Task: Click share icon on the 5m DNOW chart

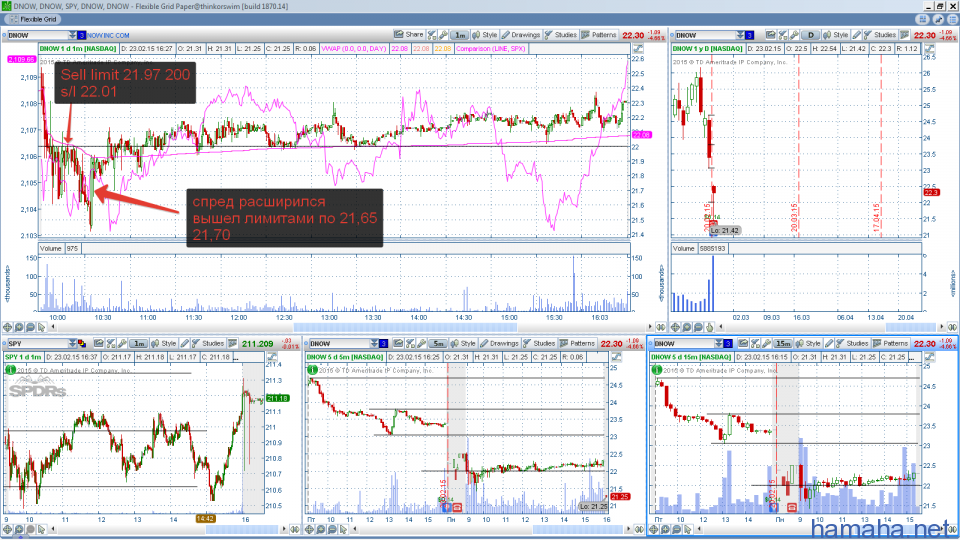Action: click(x=399, y=343)
